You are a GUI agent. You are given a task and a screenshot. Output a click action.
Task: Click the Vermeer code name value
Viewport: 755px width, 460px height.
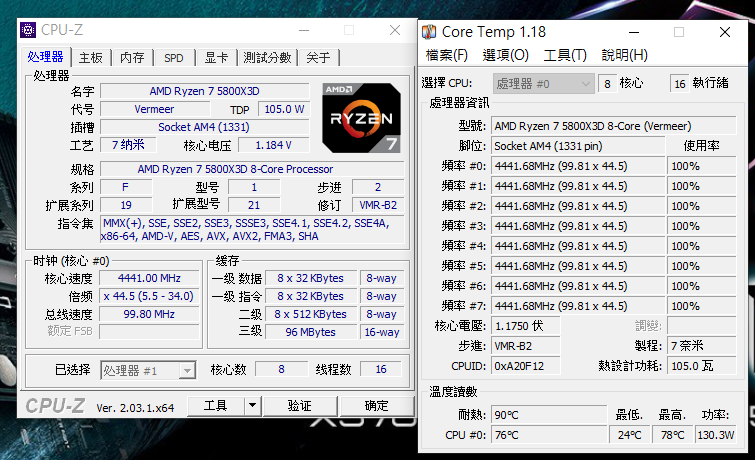(154, 109)
